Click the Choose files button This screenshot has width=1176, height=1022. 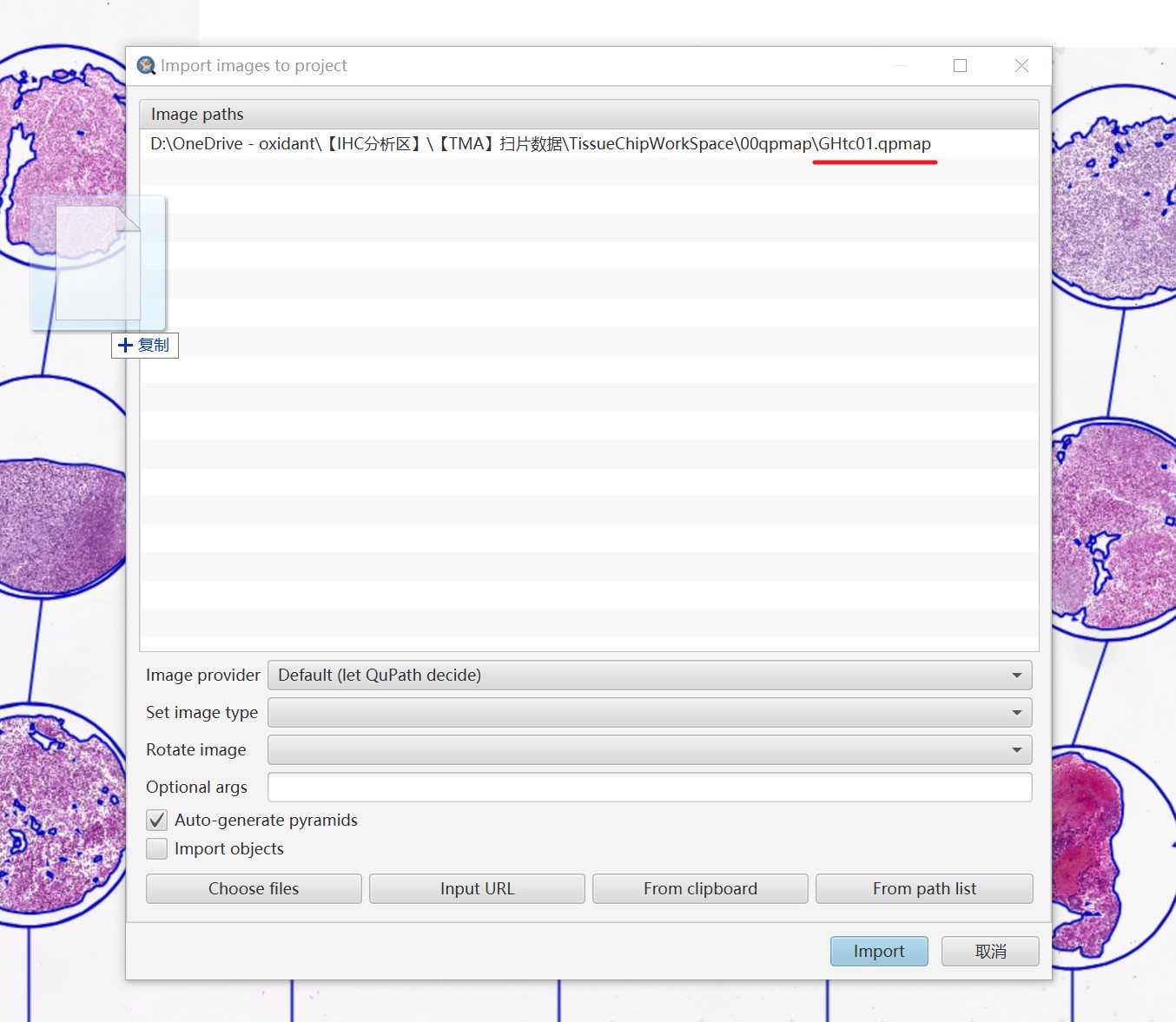254,889
